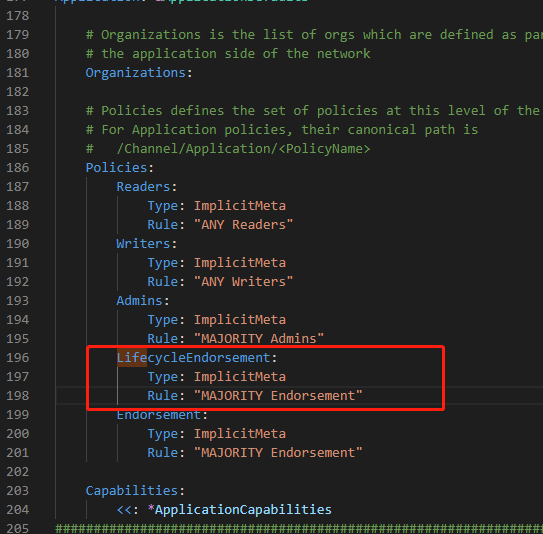The height and width of the screenshot is (534, 543).
Task: Click line number 202 in the gutter
Action: [18, 472]
